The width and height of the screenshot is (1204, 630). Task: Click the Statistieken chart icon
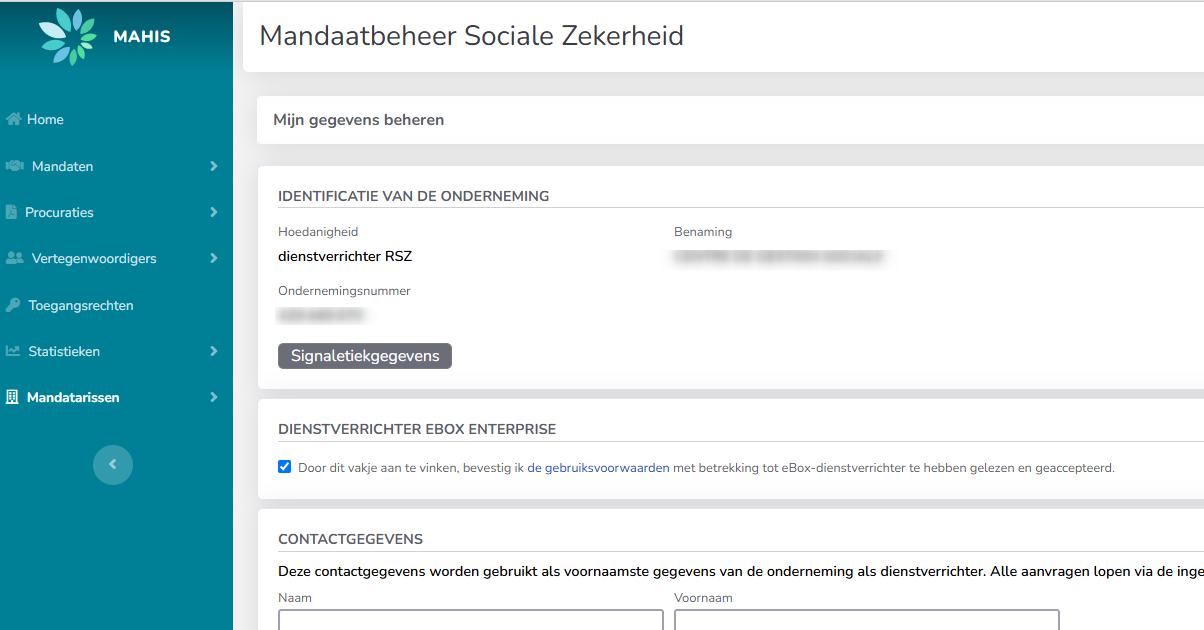pyautogui.click(x=13, y=351)
